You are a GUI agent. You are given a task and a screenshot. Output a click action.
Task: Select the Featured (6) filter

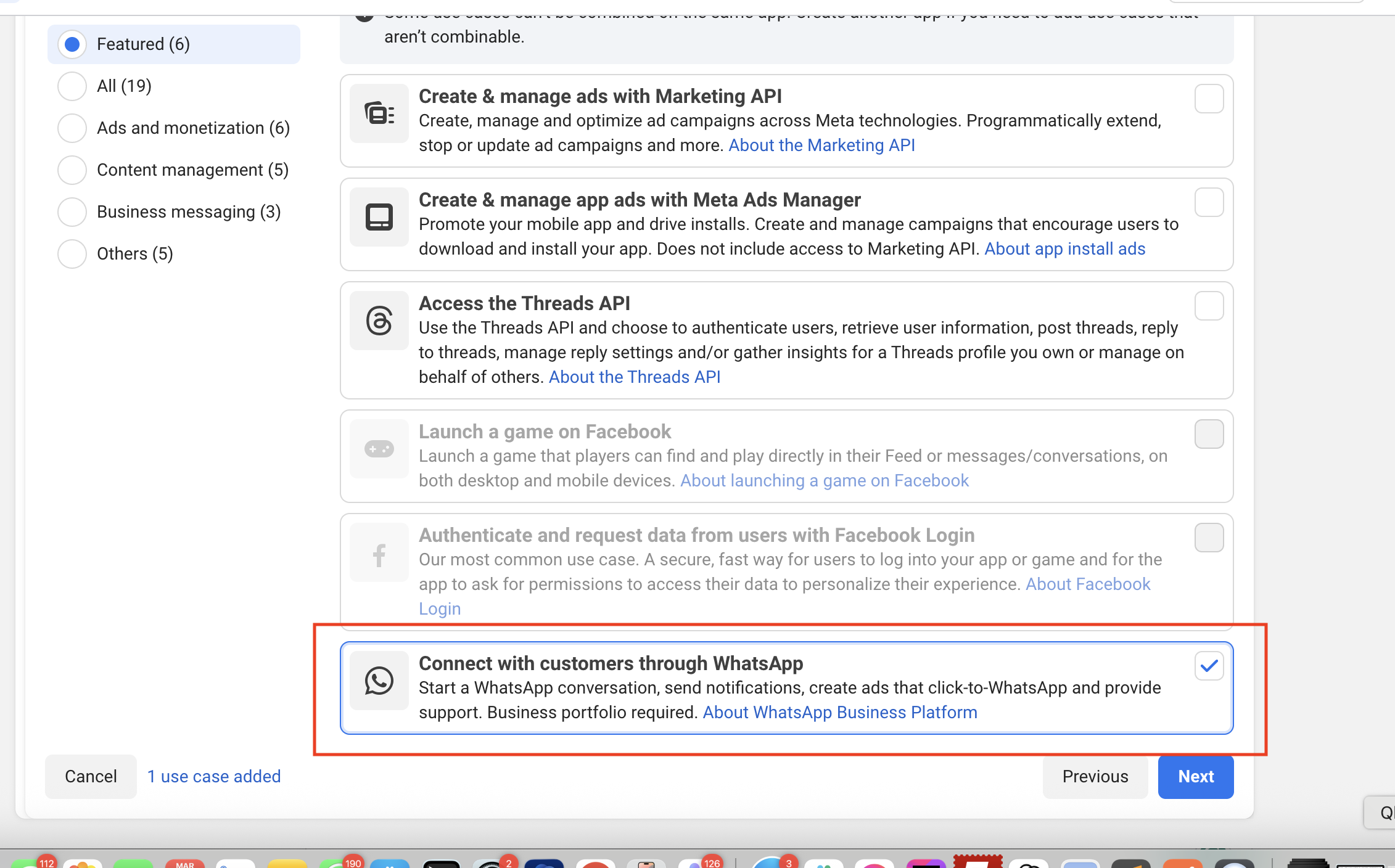pos(174,44)
